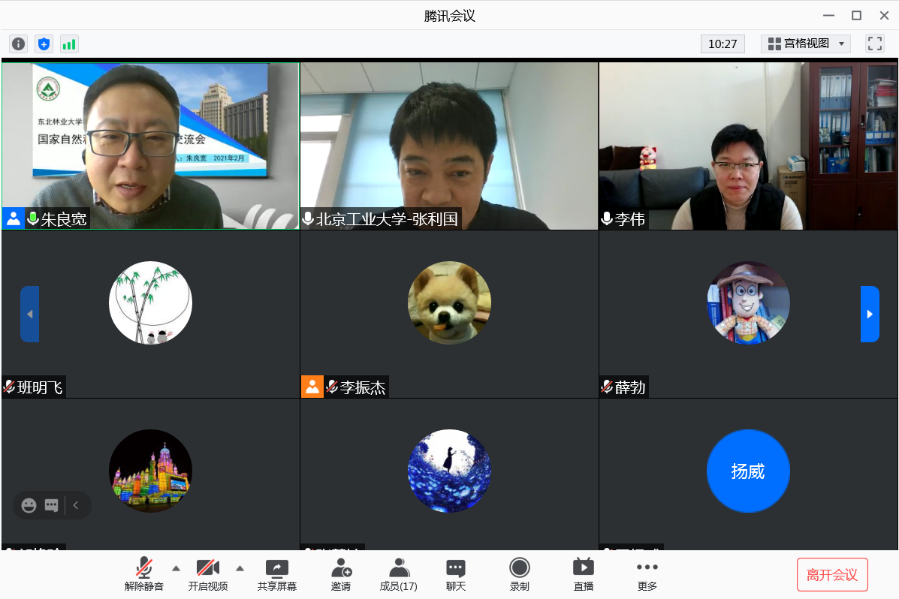899x599 pixels.
Task: Click the meeting info icon
Action: (18, 44)
